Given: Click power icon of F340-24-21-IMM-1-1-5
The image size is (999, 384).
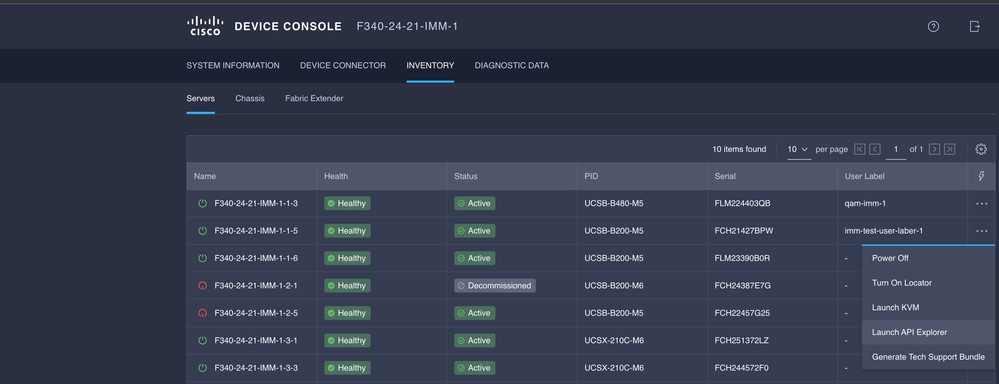Looking at the screenshot, I should 203,231.
